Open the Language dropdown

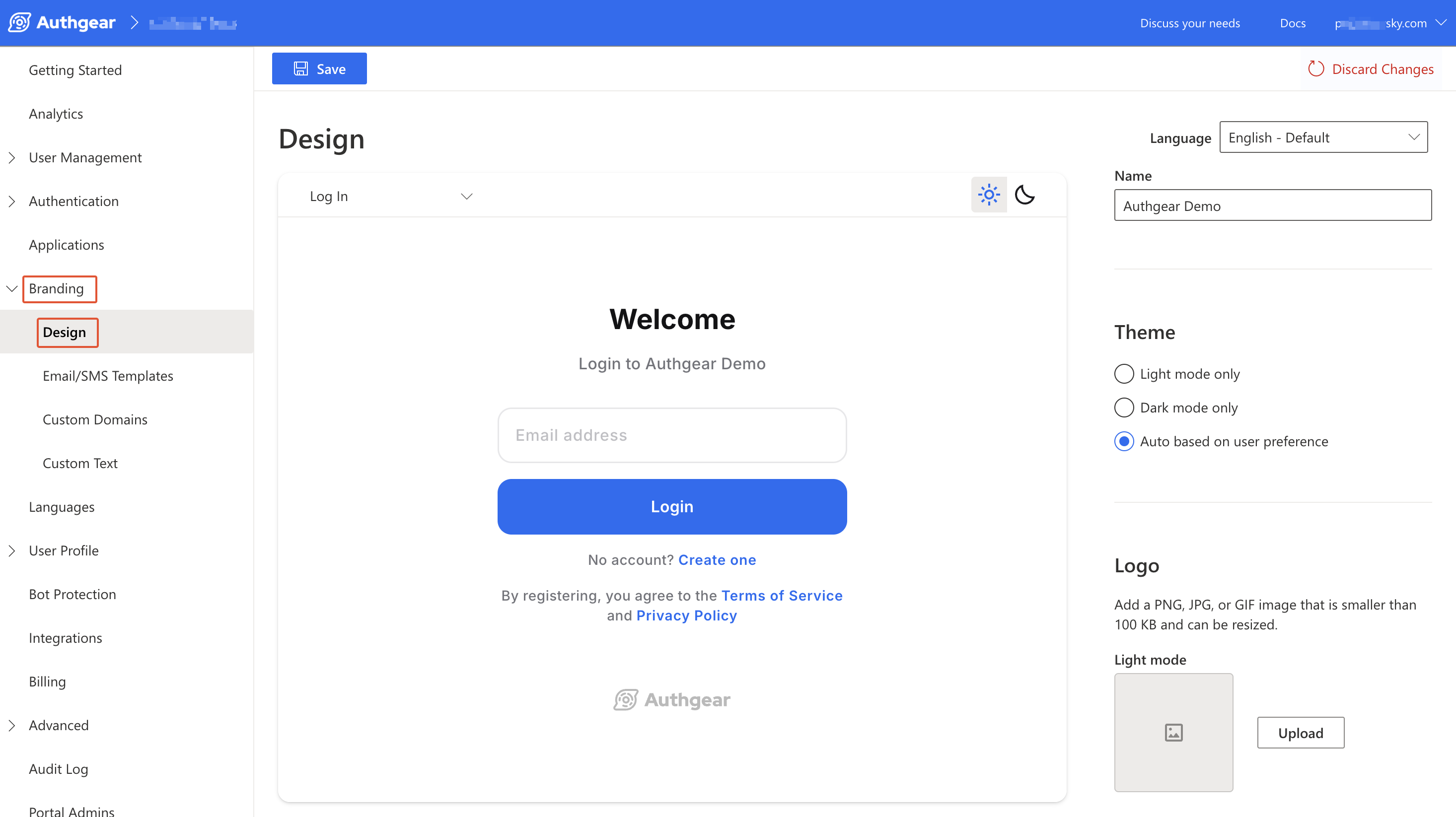click(x=1322, y=137)
